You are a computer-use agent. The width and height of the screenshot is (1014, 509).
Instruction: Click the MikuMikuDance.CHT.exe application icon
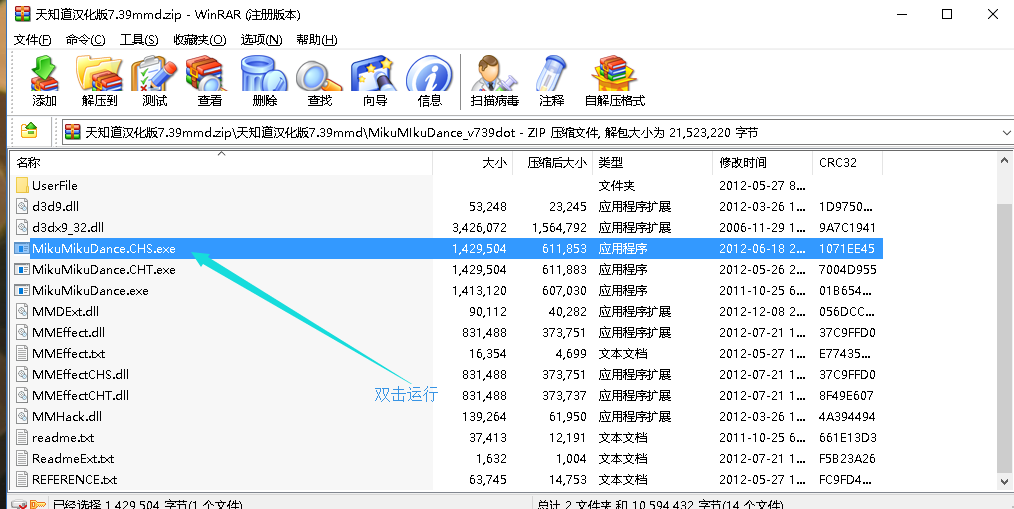23,270
